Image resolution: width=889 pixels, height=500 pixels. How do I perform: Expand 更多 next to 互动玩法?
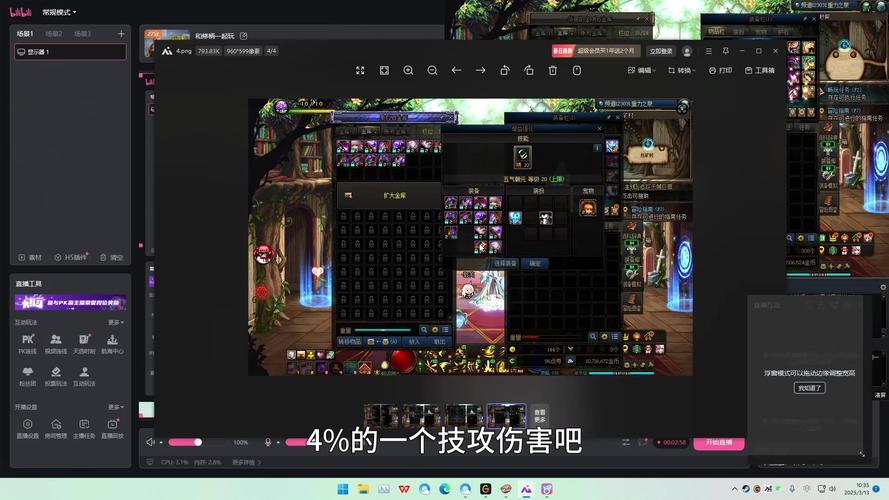116,323
